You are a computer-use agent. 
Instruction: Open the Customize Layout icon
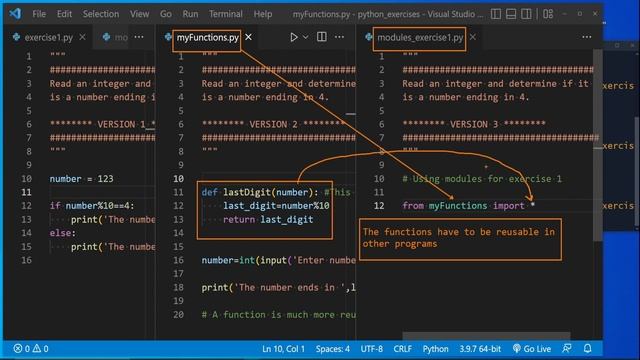(x=548, y=14)
